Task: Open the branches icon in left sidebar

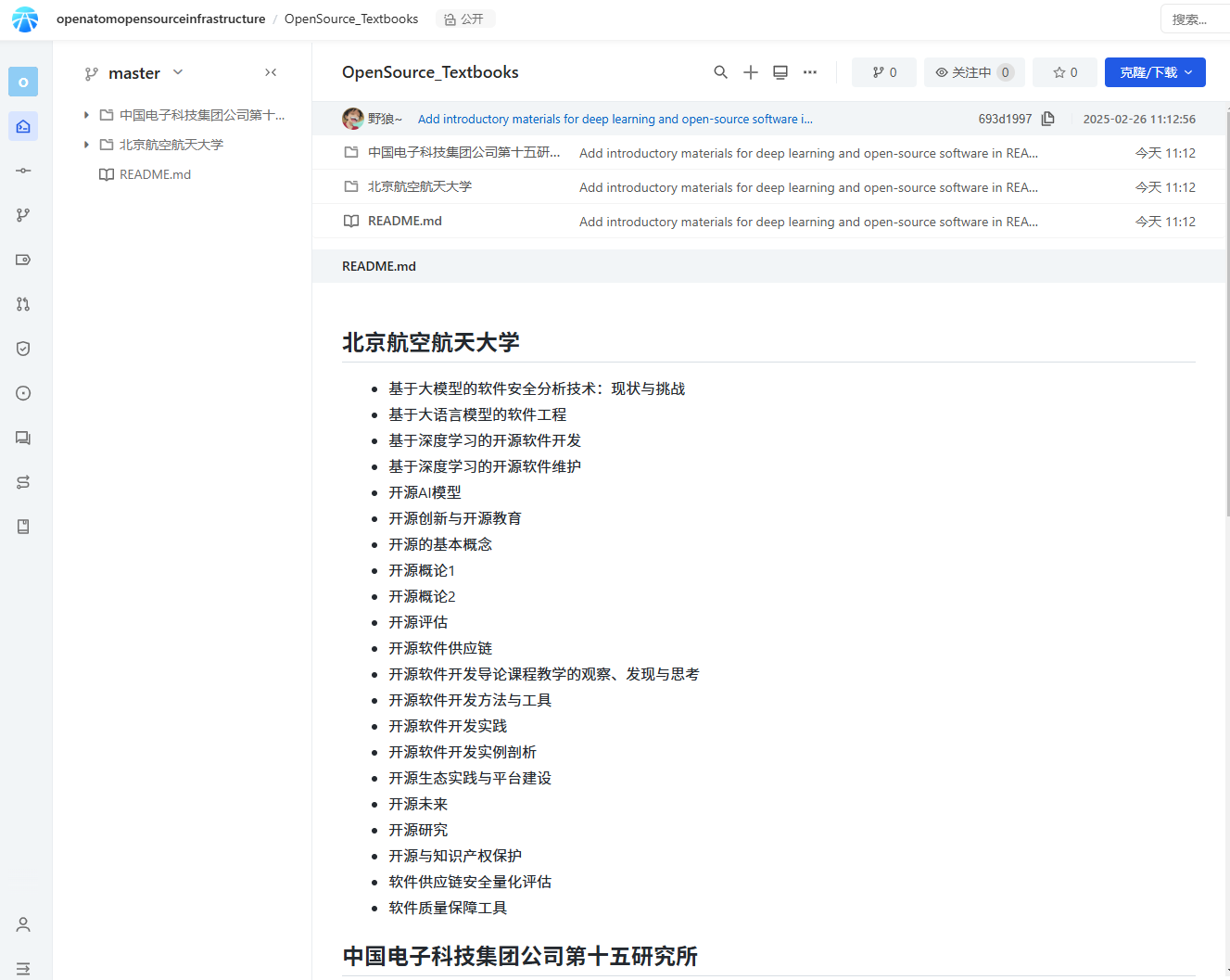Action: point(23,215)
